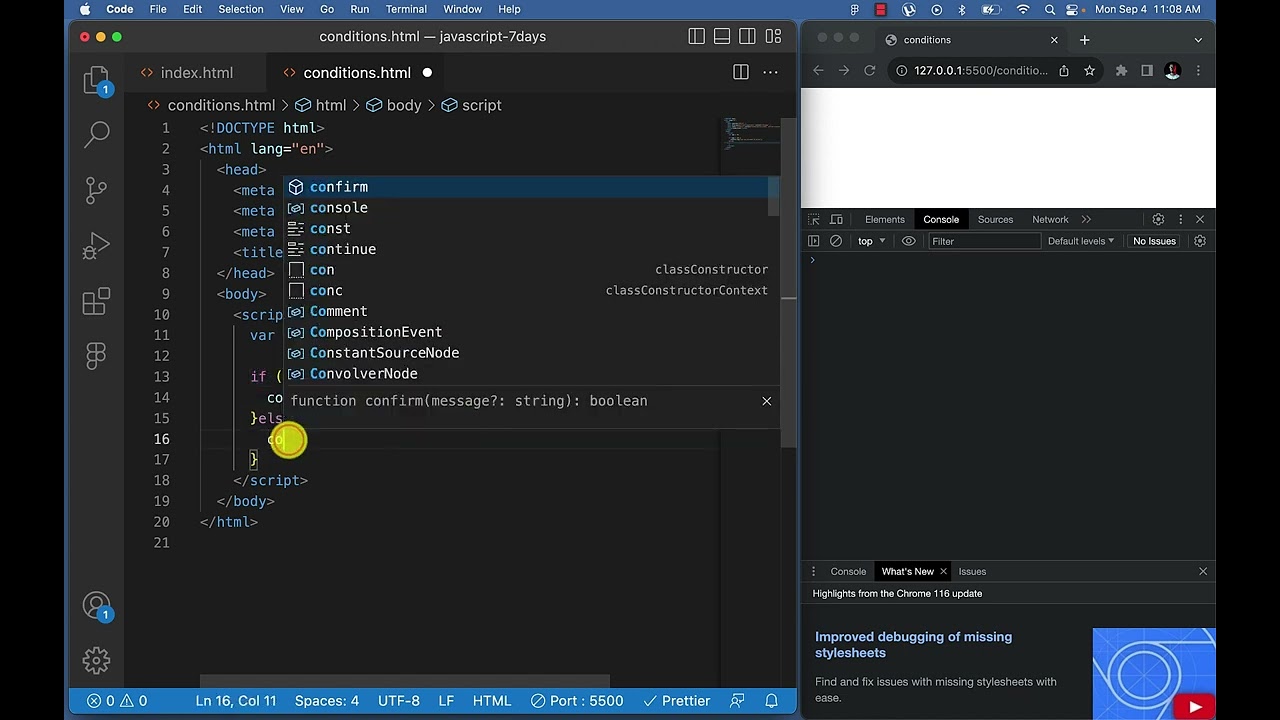Open the Explorer view in activity bar
Screen dimensions: 1280x720
97,82
